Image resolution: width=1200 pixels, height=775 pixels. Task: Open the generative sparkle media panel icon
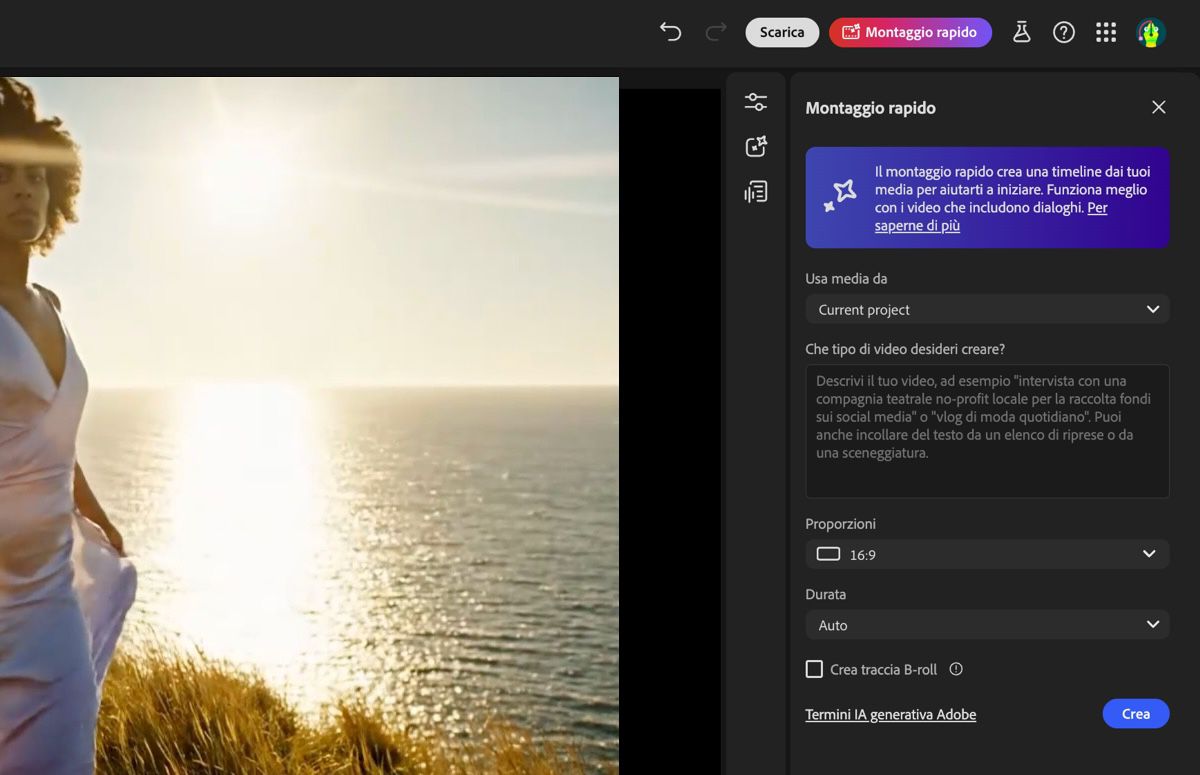756,147
